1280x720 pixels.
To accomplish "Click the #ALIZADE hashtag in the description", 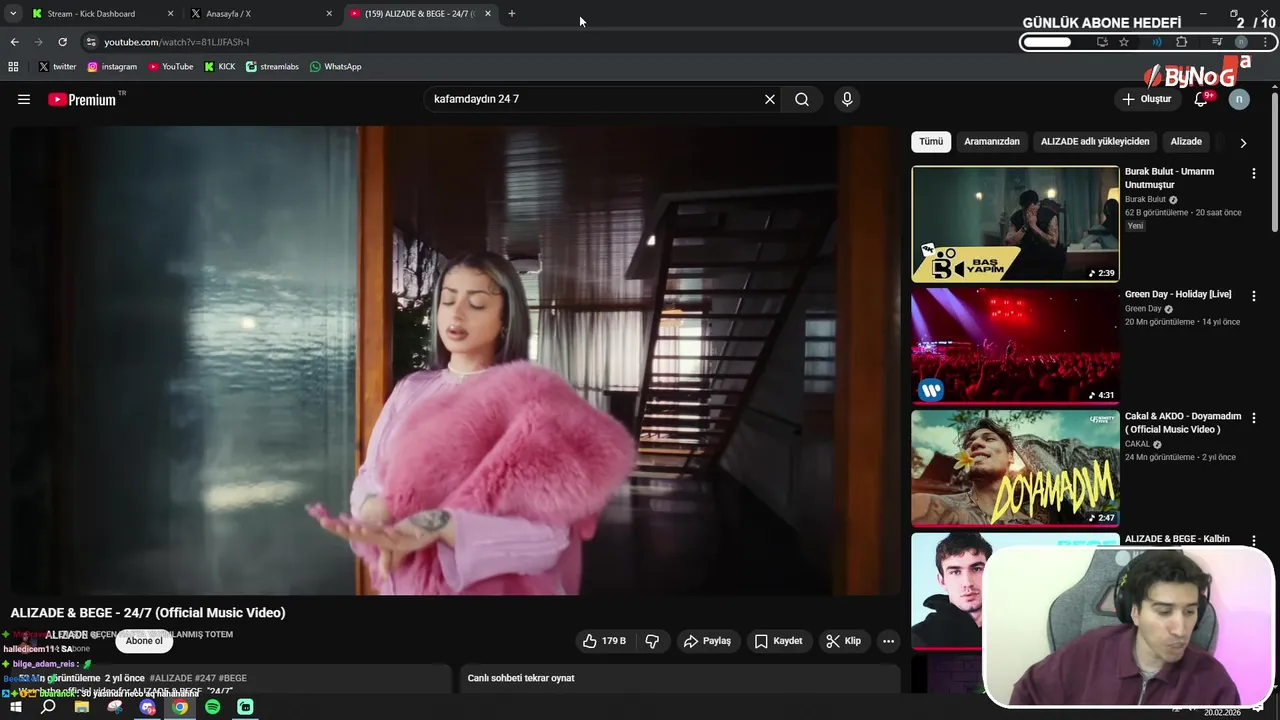I will 170,678.
